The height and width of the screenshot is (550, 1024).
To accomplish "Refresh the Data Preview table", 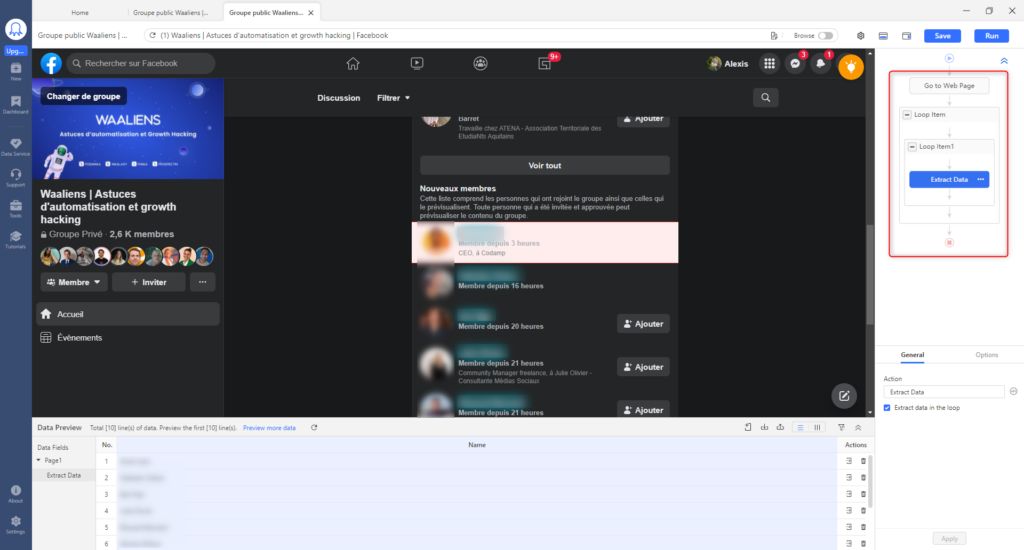I will tap(315, 427).
